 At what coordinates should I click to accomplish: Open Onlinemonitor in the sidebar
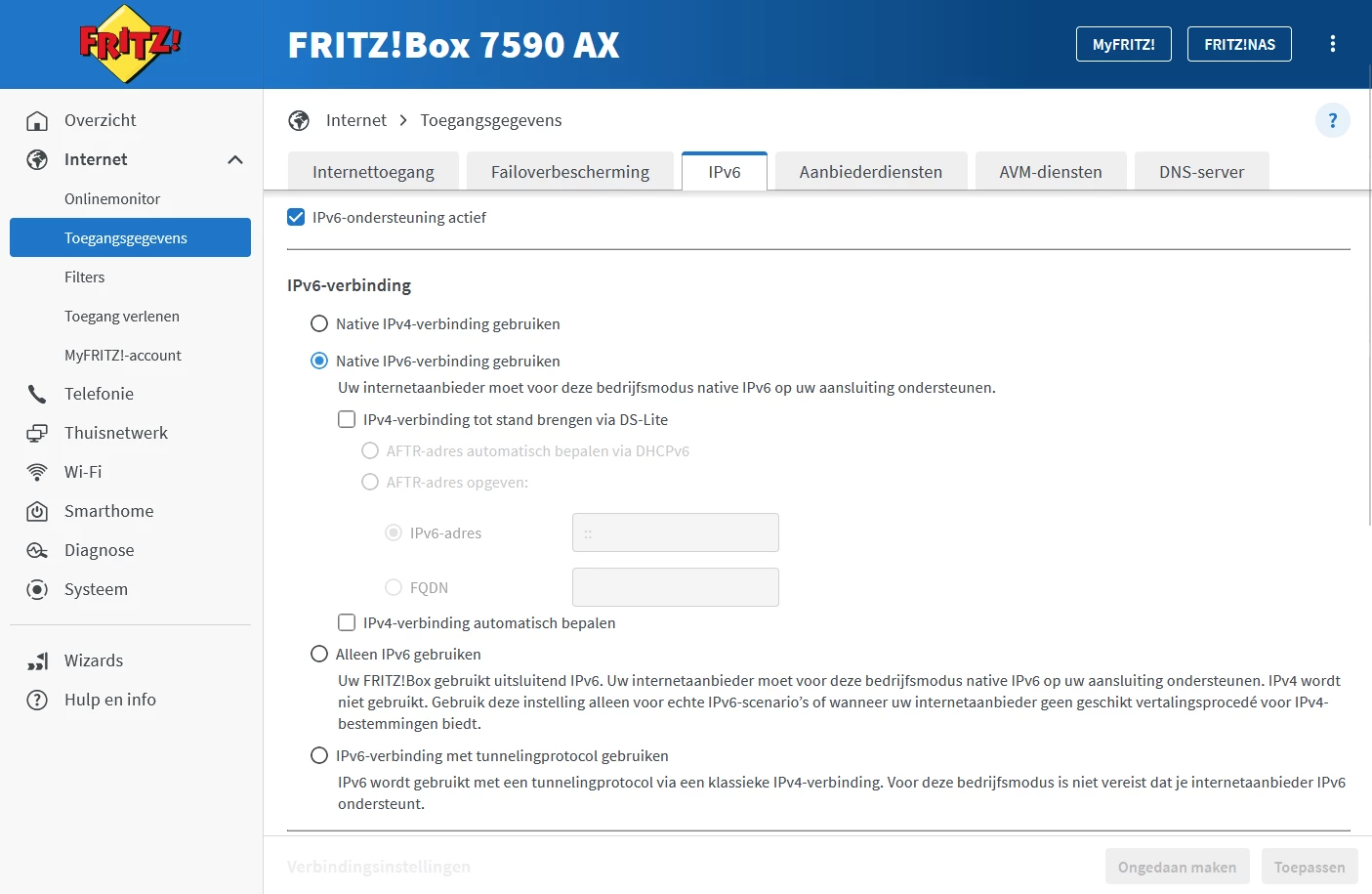[x=130, y=198]
